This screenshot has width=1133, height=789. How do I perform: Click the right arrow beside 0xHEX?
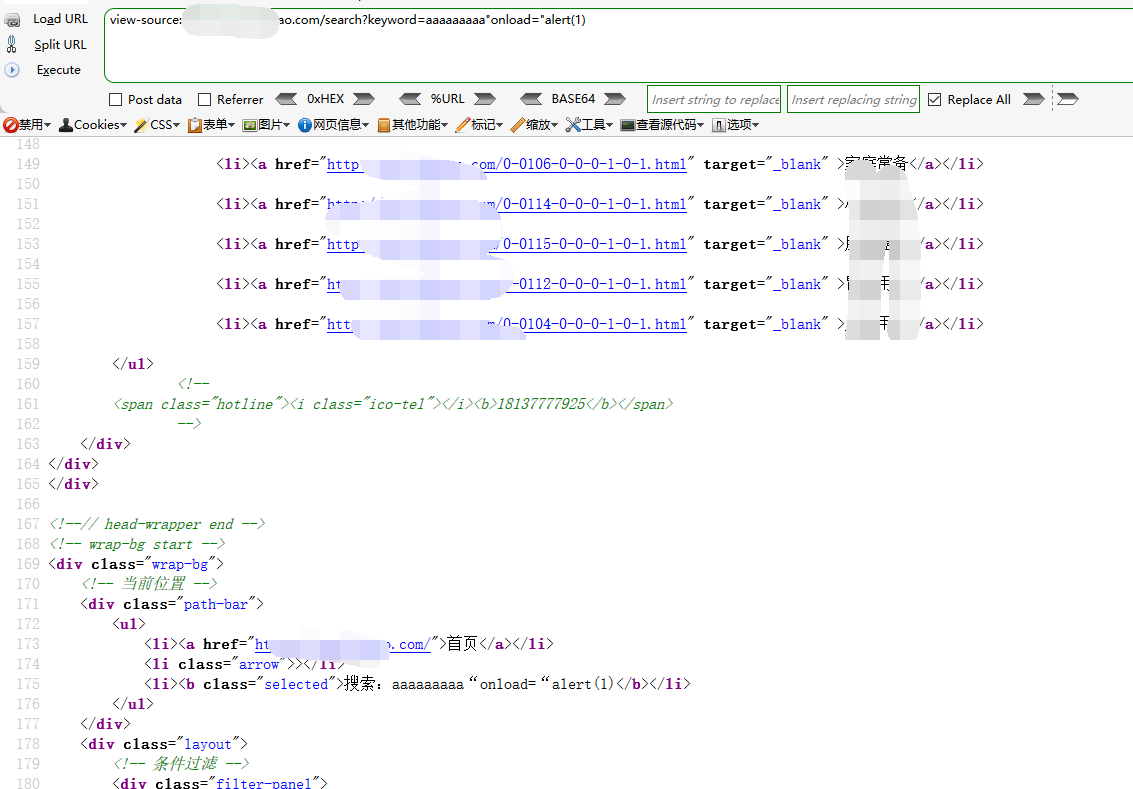click(x=363, y=99)
